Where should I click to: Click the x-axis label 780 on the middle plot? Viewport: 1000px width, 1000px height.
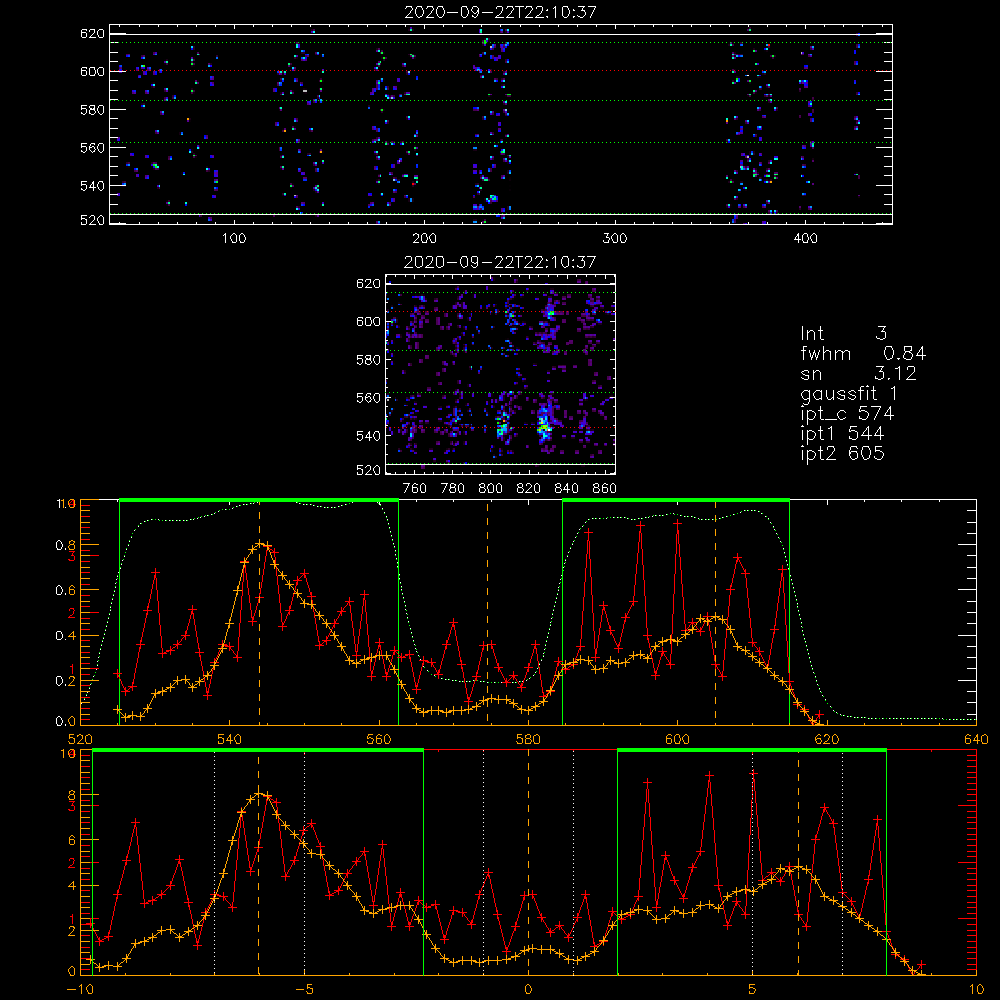(453, 489)
